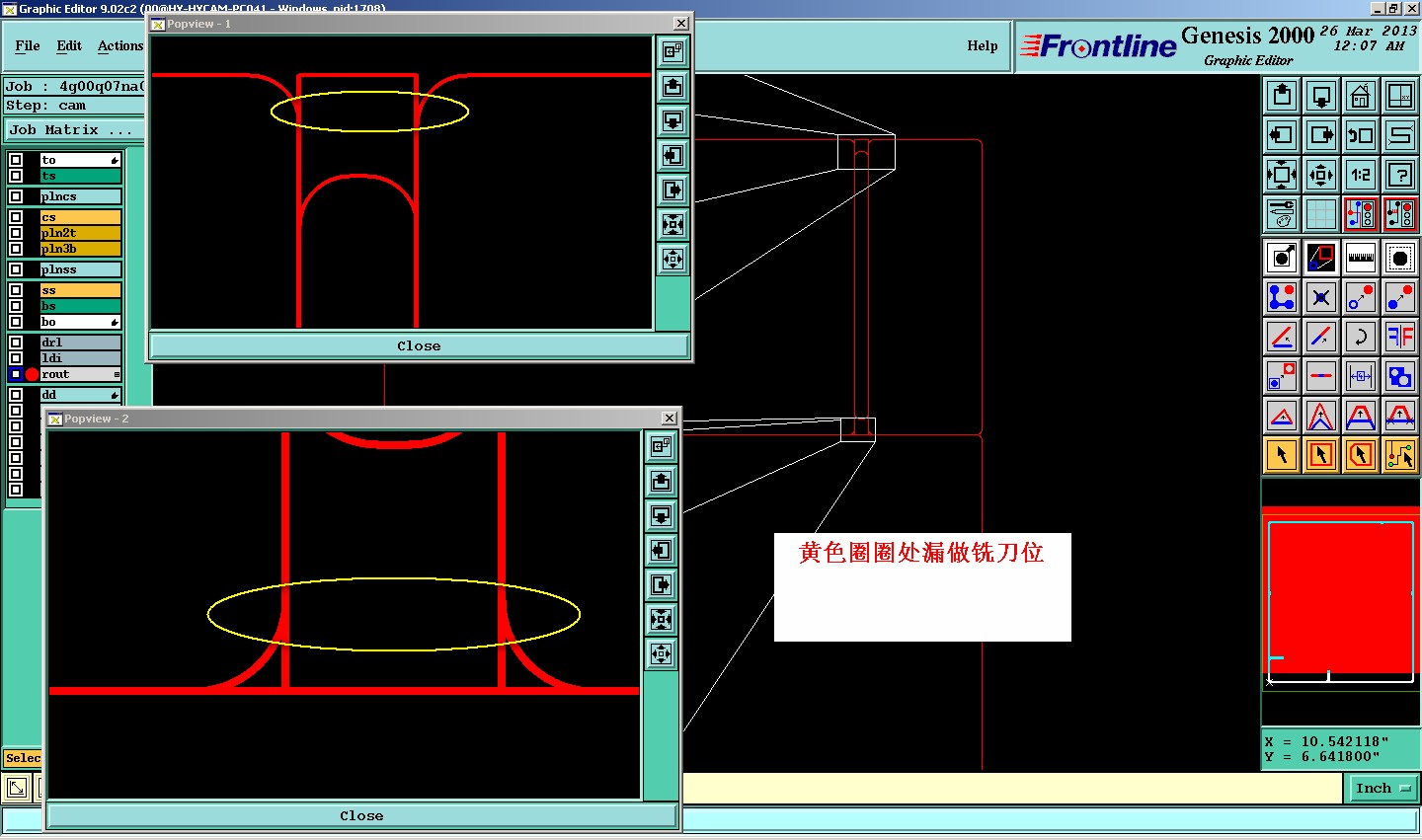Expand the arrow on layer to
This screenshot has height=840, width=1422.
(115, 160)
